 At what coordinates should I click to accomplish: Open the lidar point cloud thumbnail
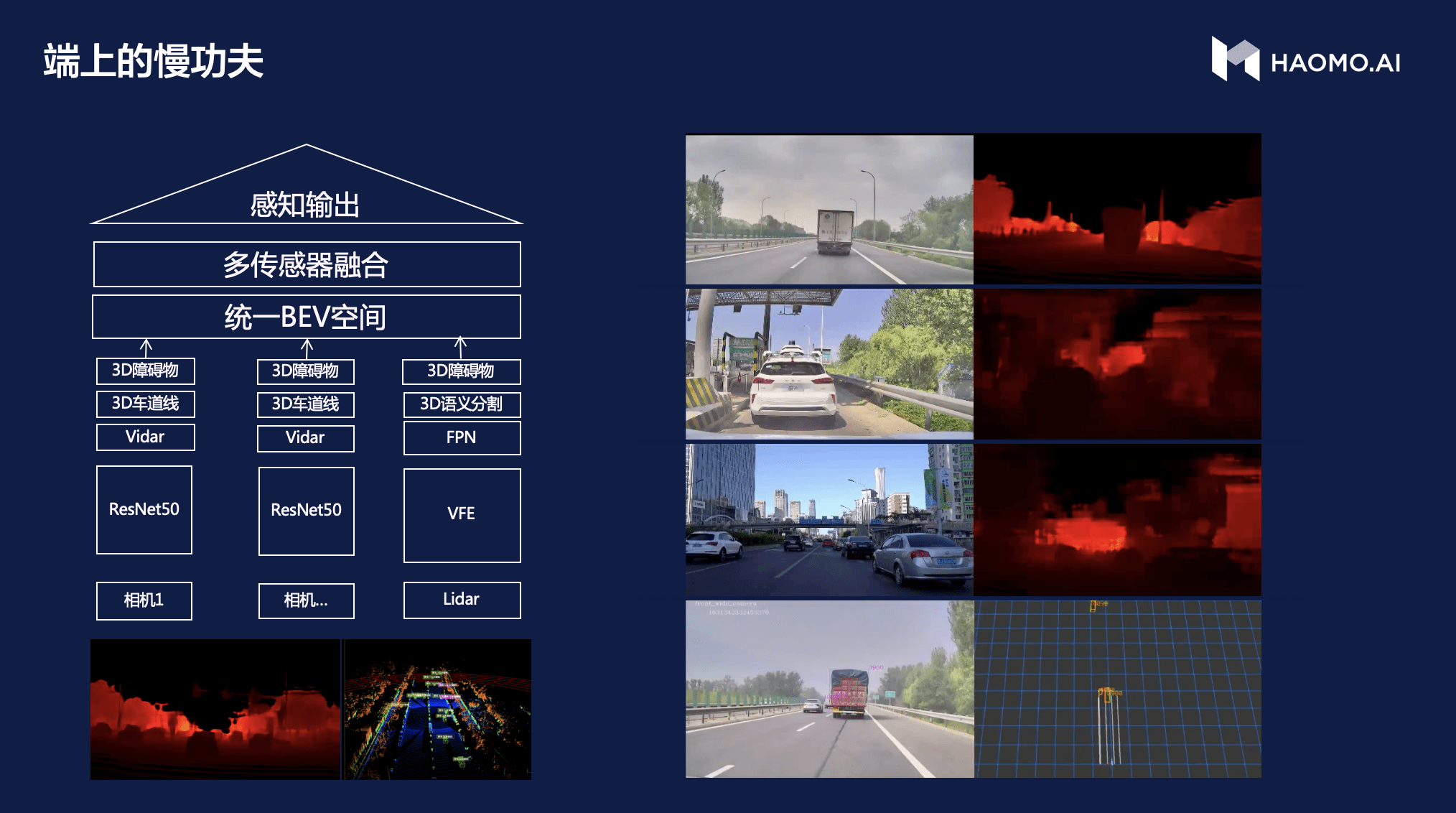click(x=437, y=710)
